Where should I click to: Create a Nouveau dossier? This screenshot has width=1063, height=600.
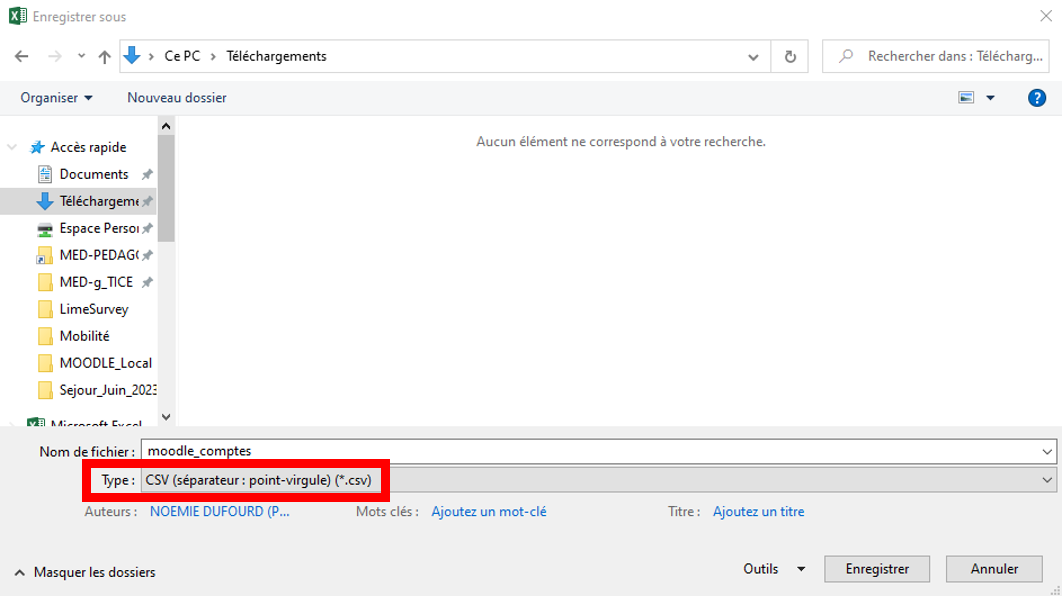(177, 98)
